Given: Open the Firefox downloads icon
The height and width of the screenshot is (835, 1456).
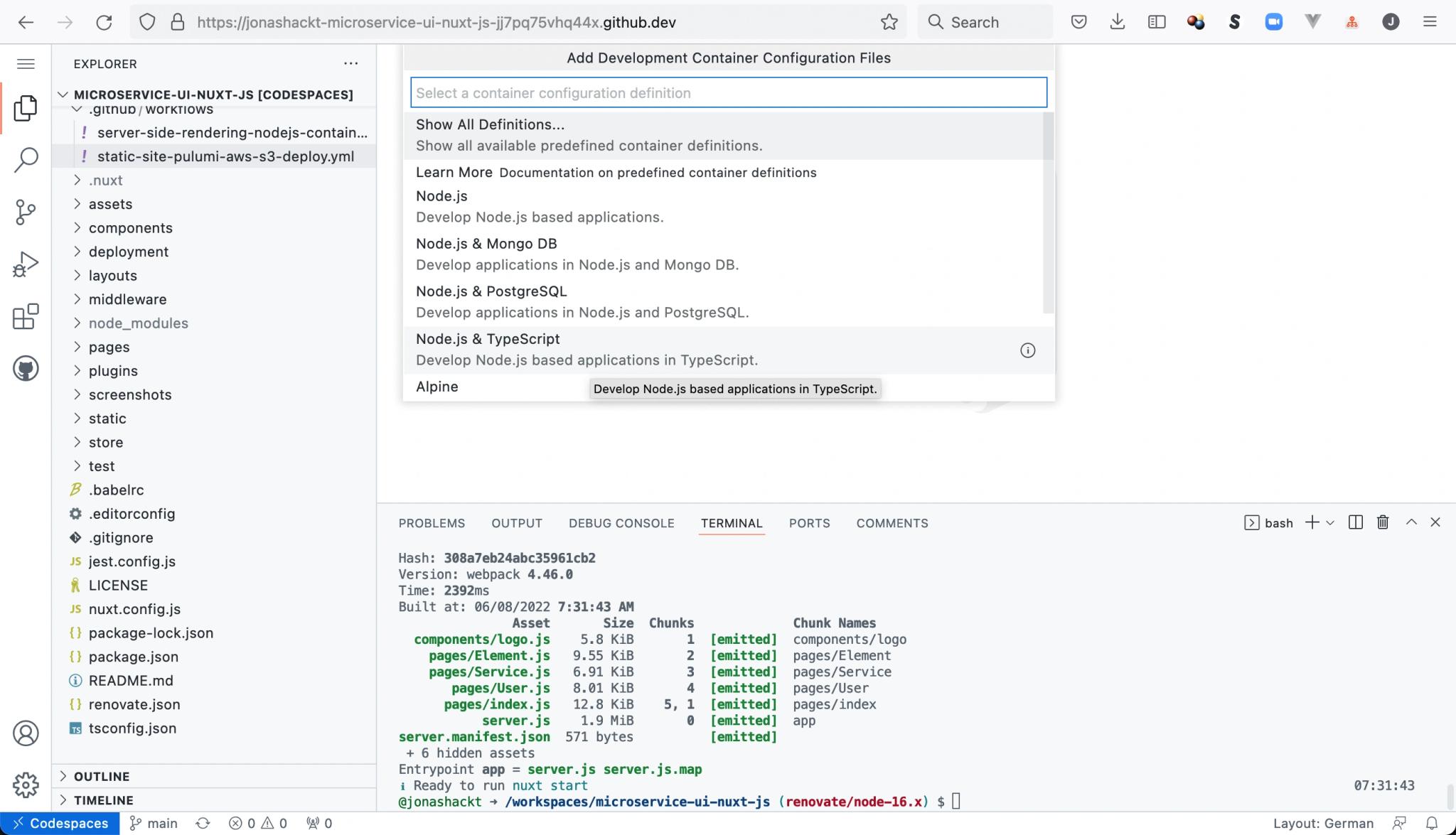Looking at the screenshot, I should (x=1117, y=21).
